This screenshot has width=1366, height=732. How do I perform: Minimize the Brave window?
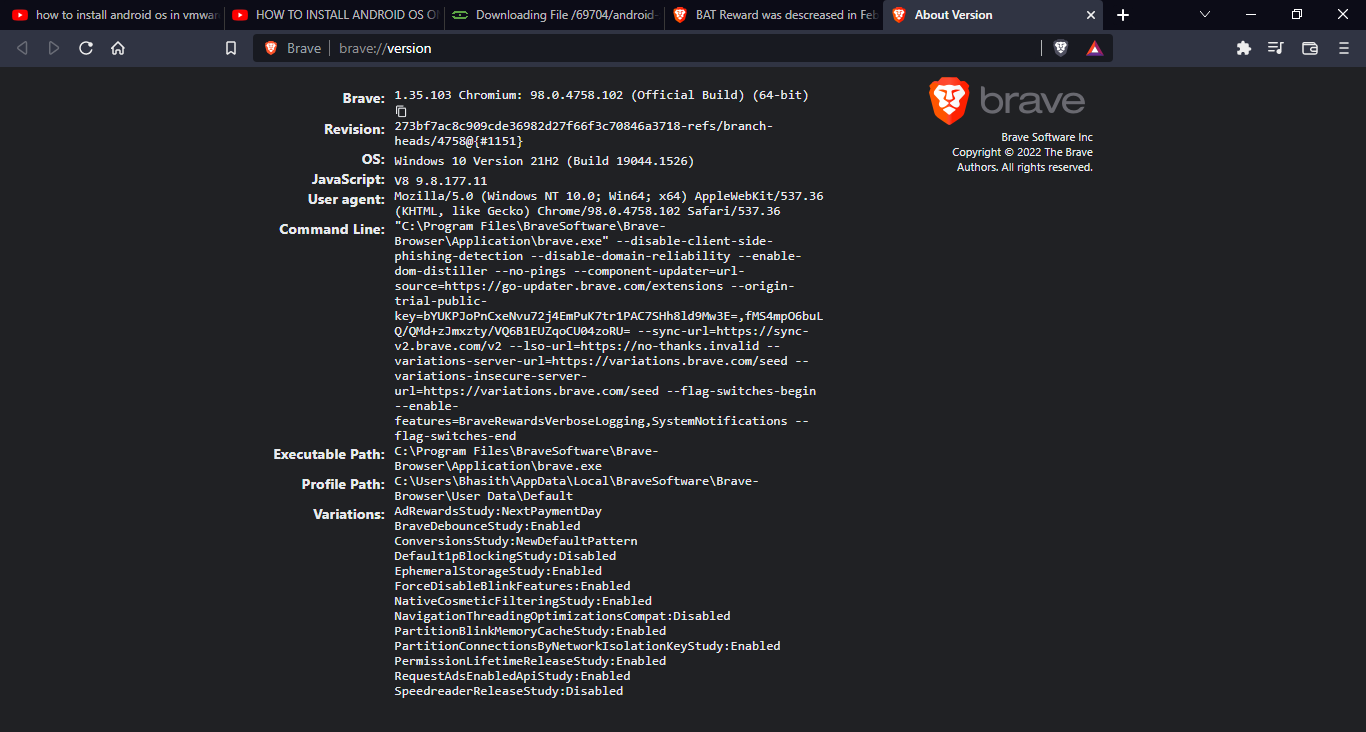[x=1250, y=15]
